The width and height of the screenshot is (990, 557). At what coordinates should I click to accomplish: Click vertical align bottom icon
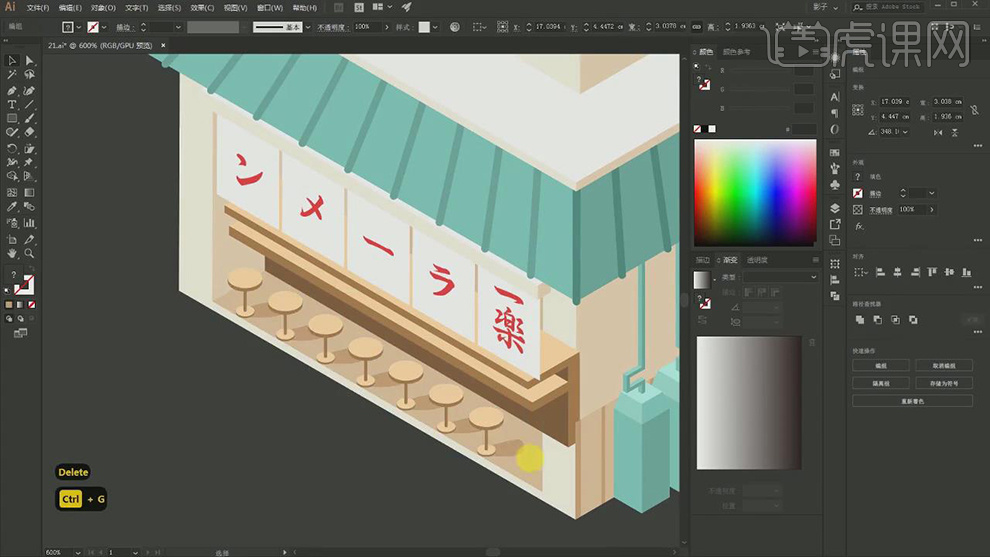(967, 272)
